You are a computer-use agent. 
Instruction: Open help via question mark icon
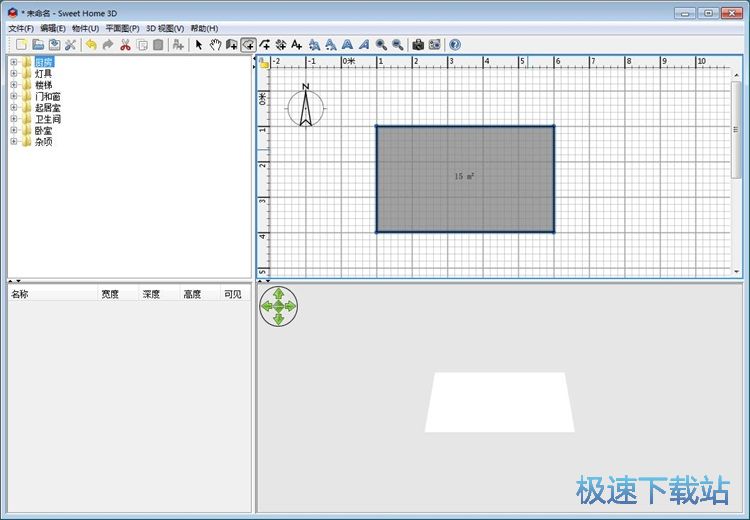pos(455,45)
